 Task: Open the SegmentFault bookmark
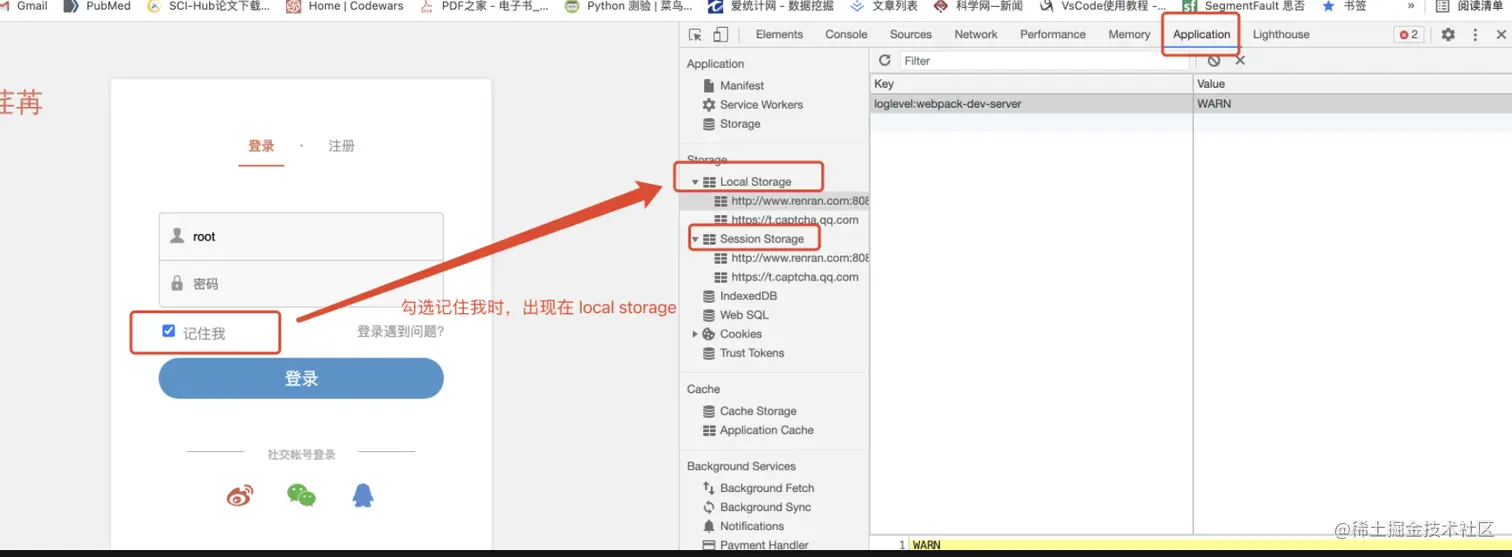coord(1242,6)
